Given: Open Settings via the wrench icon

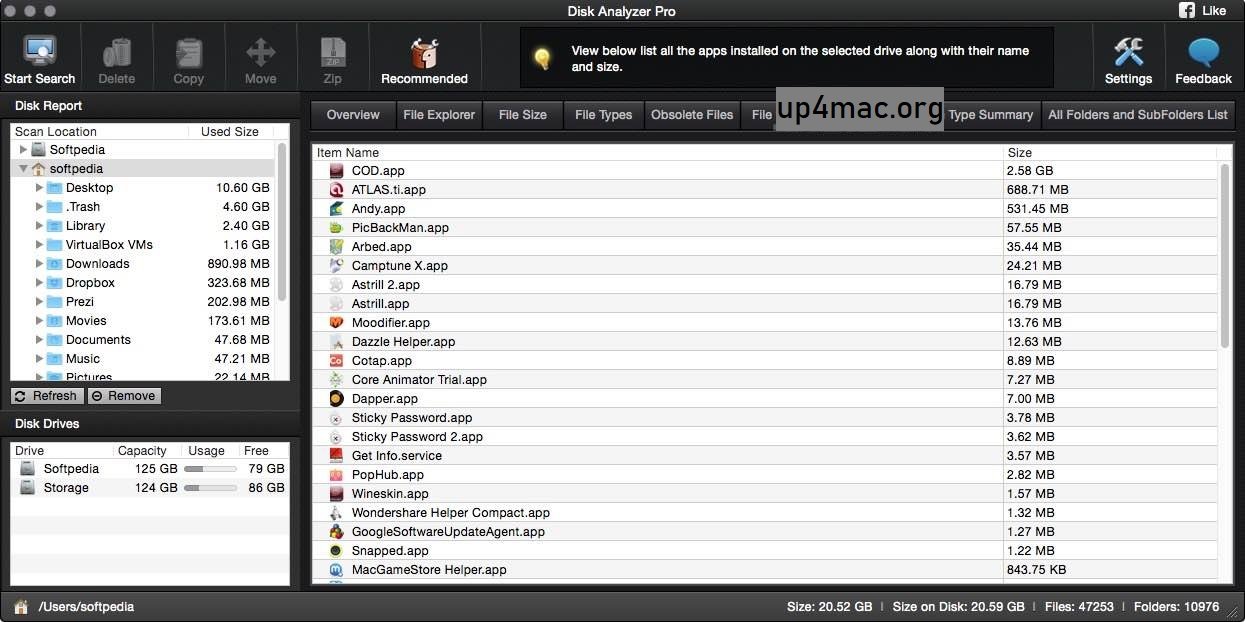Looking at the screenshot, I should click(1128, 50).
